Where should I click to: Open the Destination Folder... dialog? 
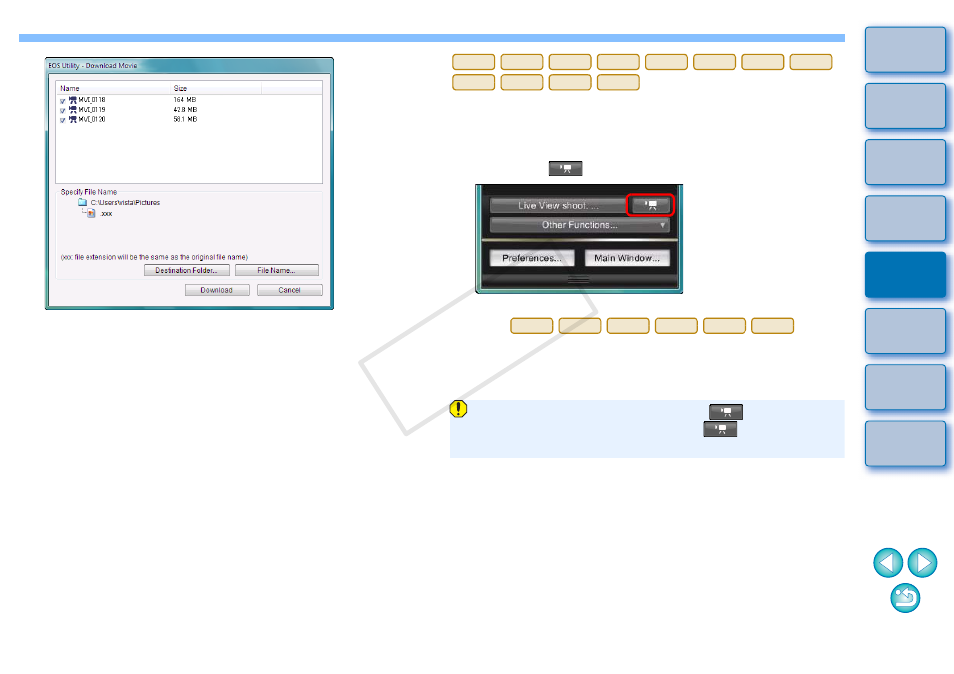point(187,271)
